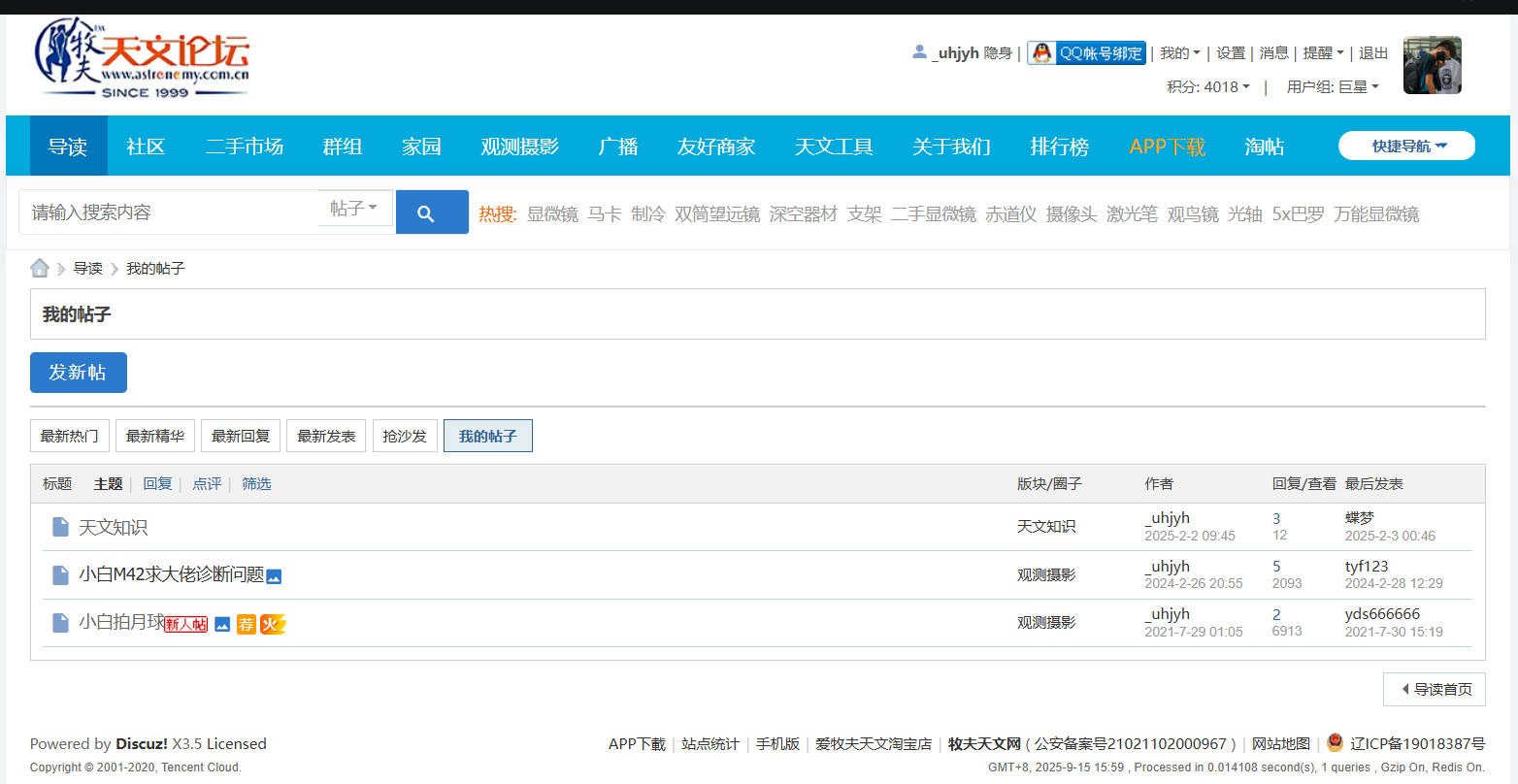Open 友好商家 navigation item
The image size is (1518, 784).
716,147
